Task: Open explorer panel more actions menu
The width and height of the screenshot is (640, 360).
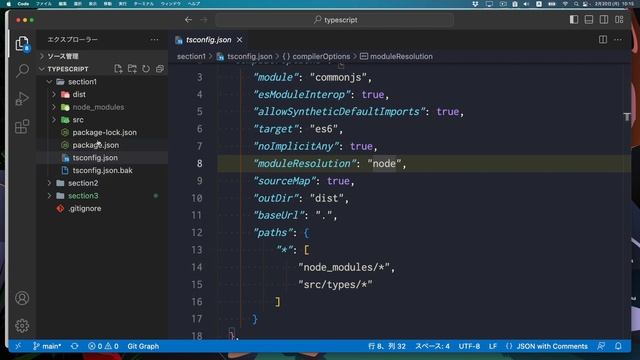Action: click(x=154, y=40)
